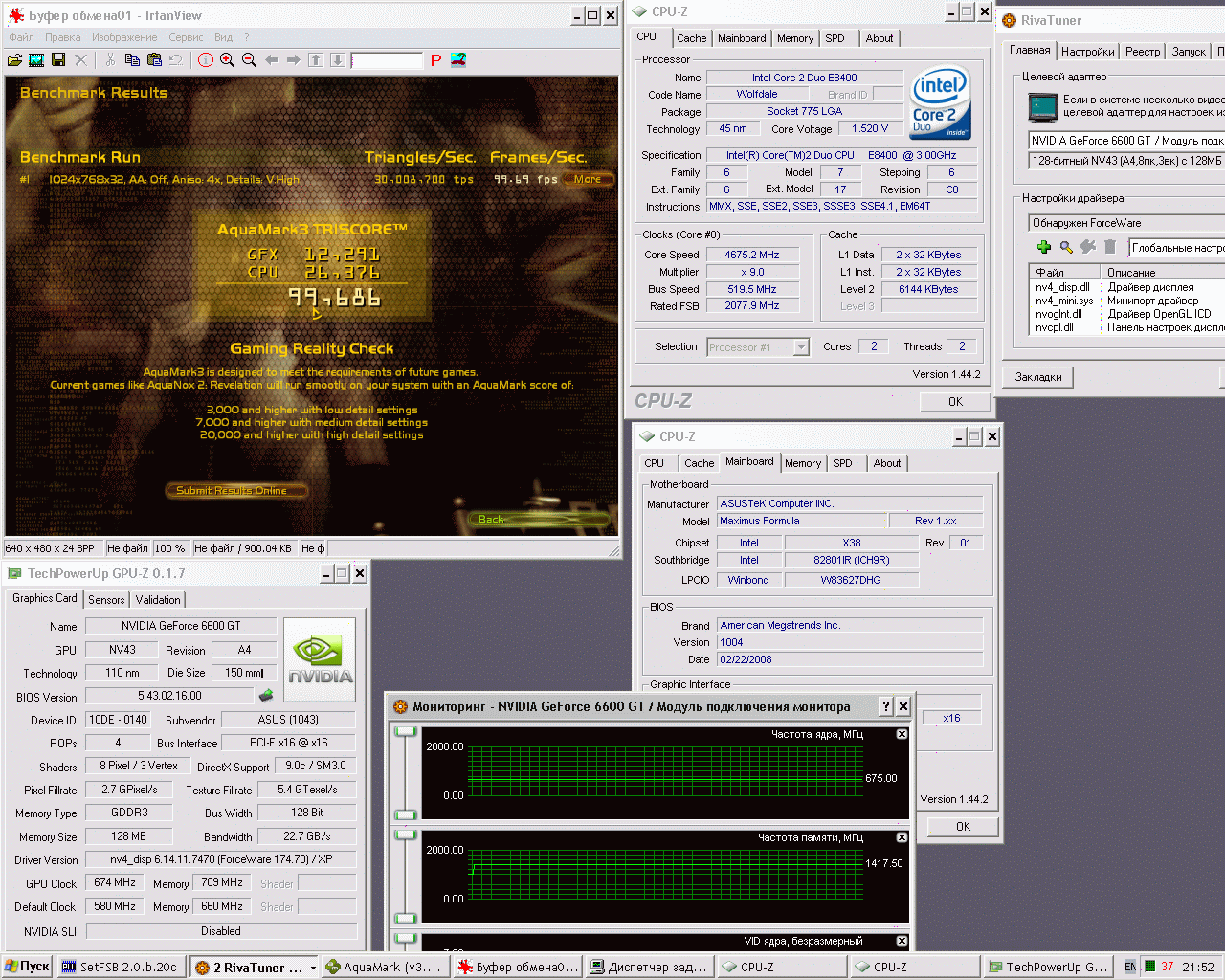Paste image with IrfanView clipboard icon
The width and height of the screenshot is (1225, 980).
[x=154, y=60]
